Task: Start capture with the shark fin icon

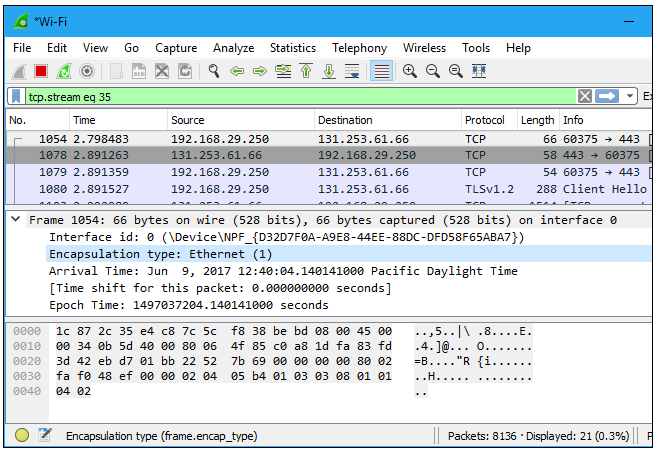Action: (18, 71)
